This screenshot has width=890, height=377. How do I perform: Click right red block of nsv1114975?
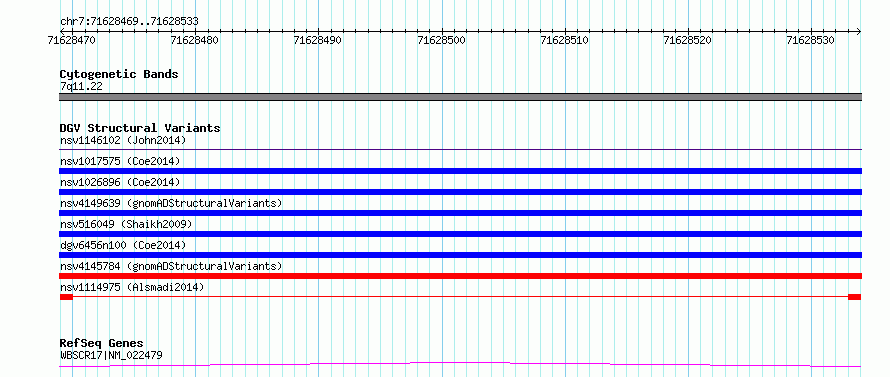855,297
